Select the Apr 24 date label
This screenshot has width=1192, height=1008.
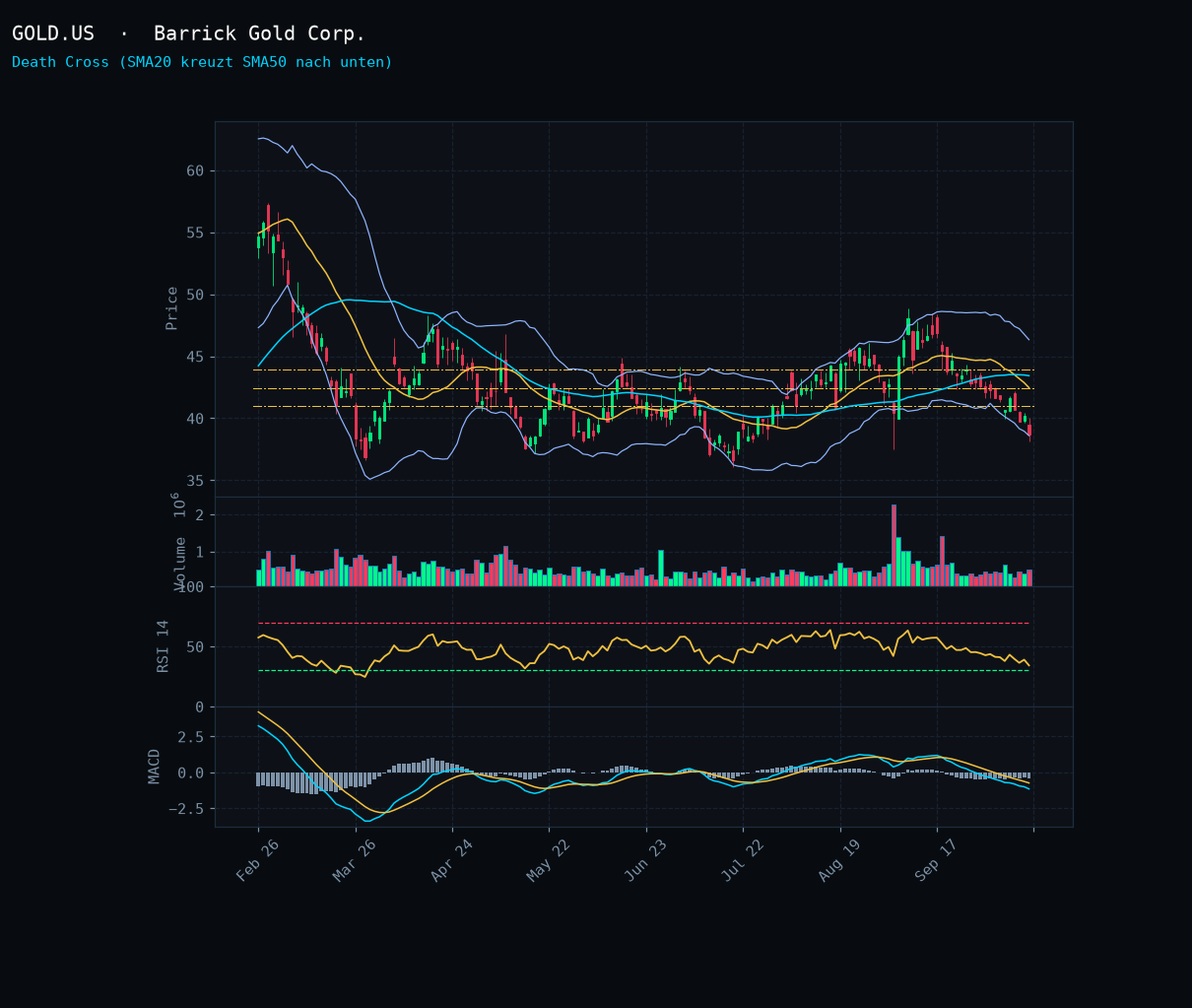click(451, 861)
